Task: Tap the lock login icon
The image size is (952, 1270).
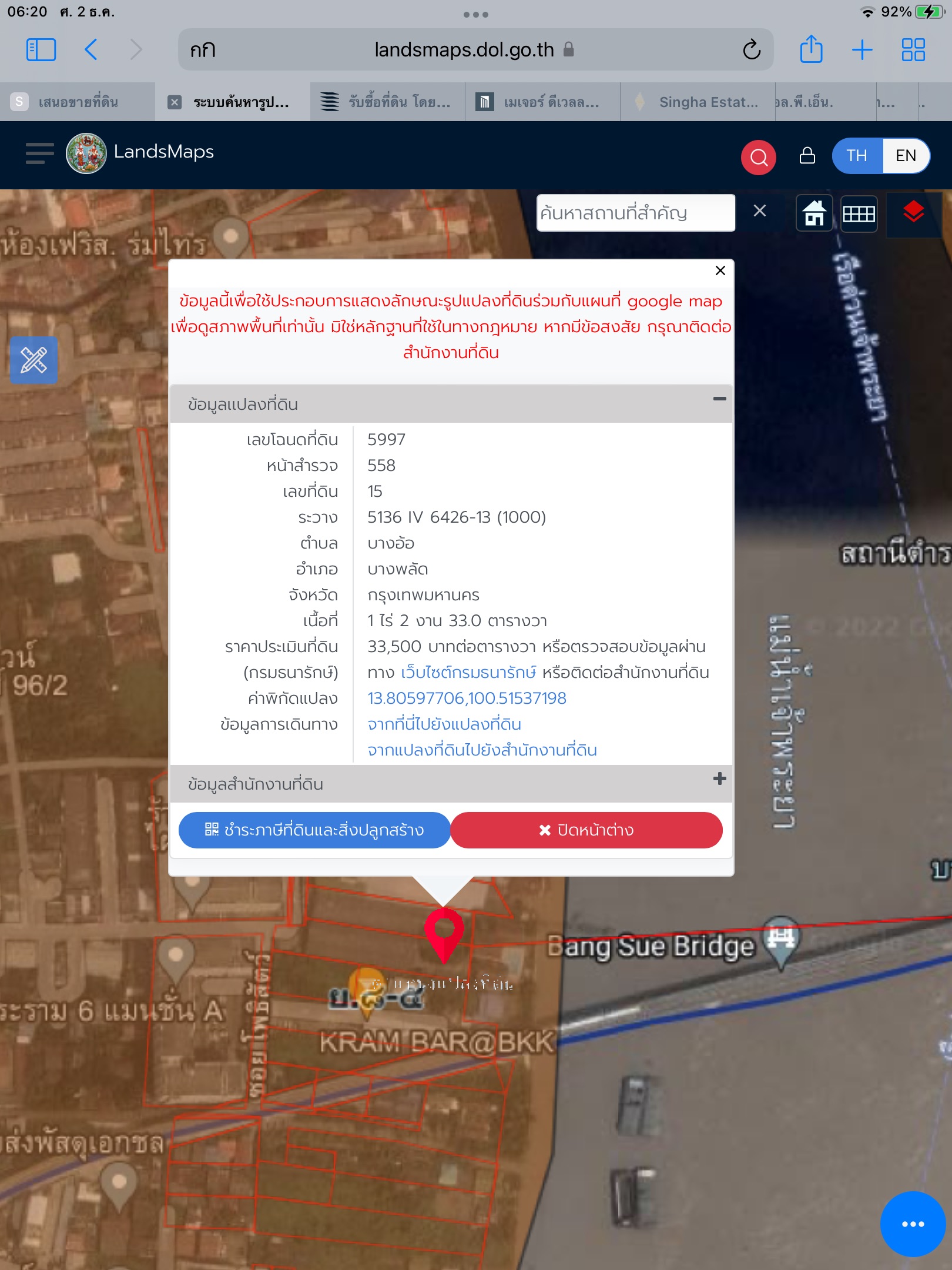Action: [x=807, y=156]
